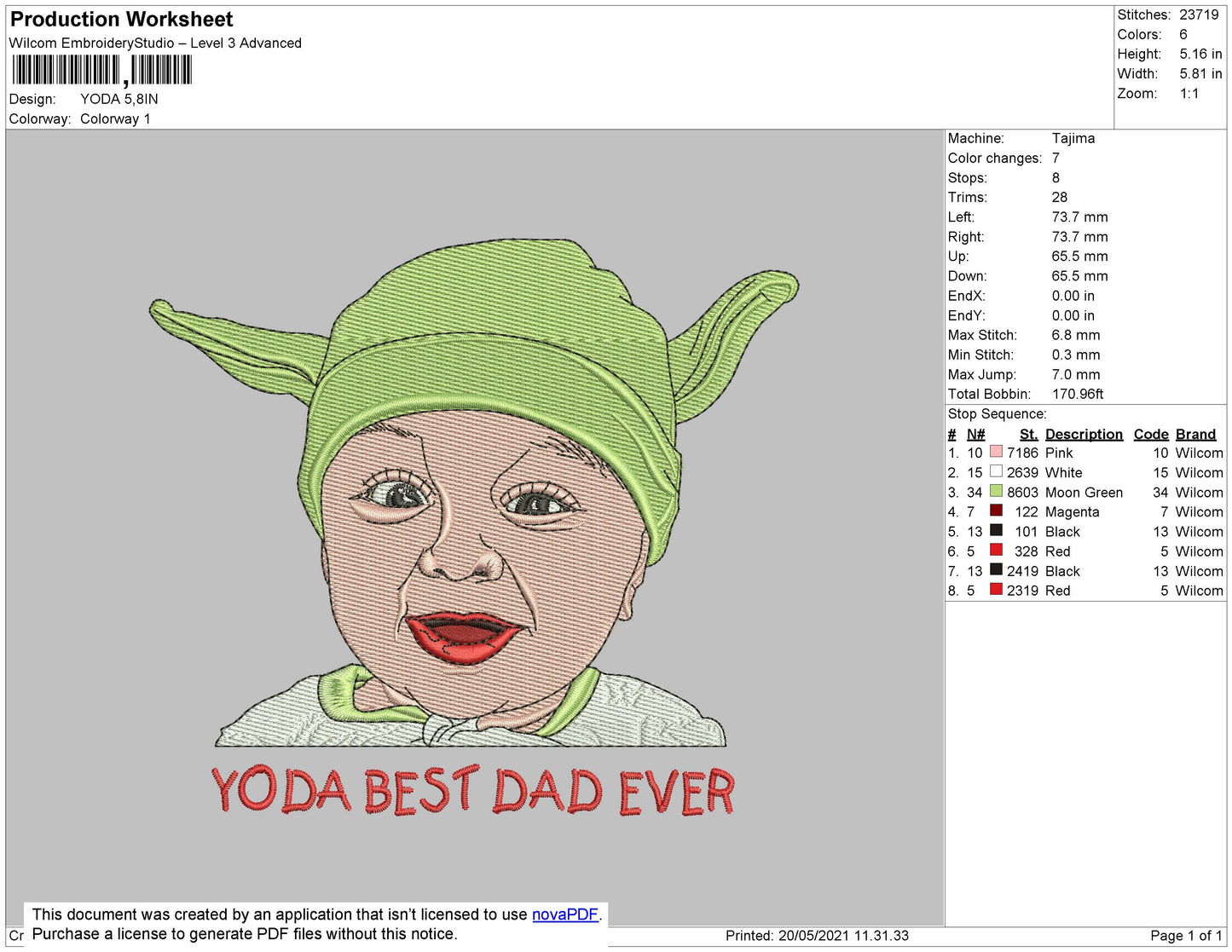Click the Right value 73.7 mm
Viewport: 1232px width, 952px height.
1080,237
